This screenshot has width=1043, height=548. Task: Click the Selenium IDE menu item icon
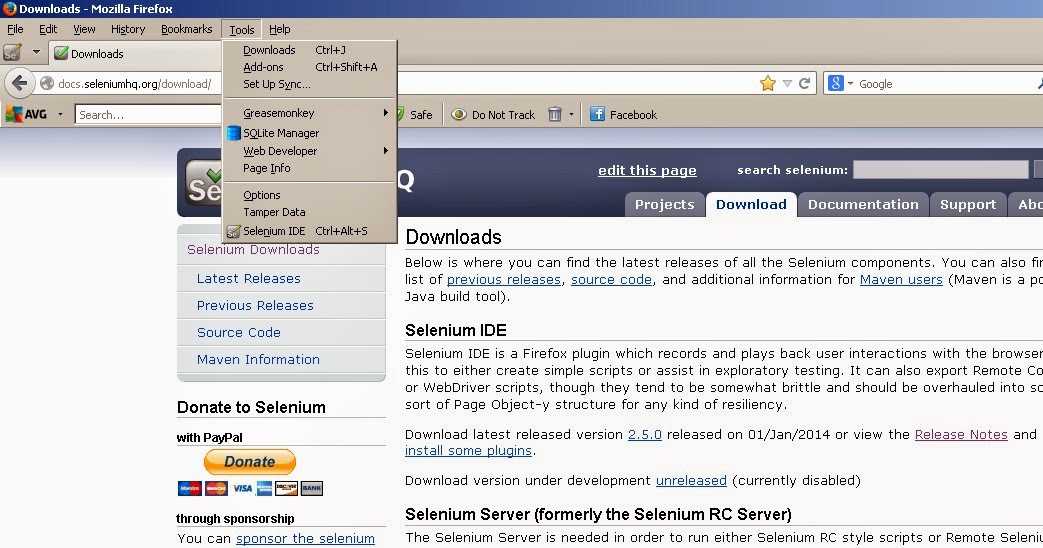[233, 231]
